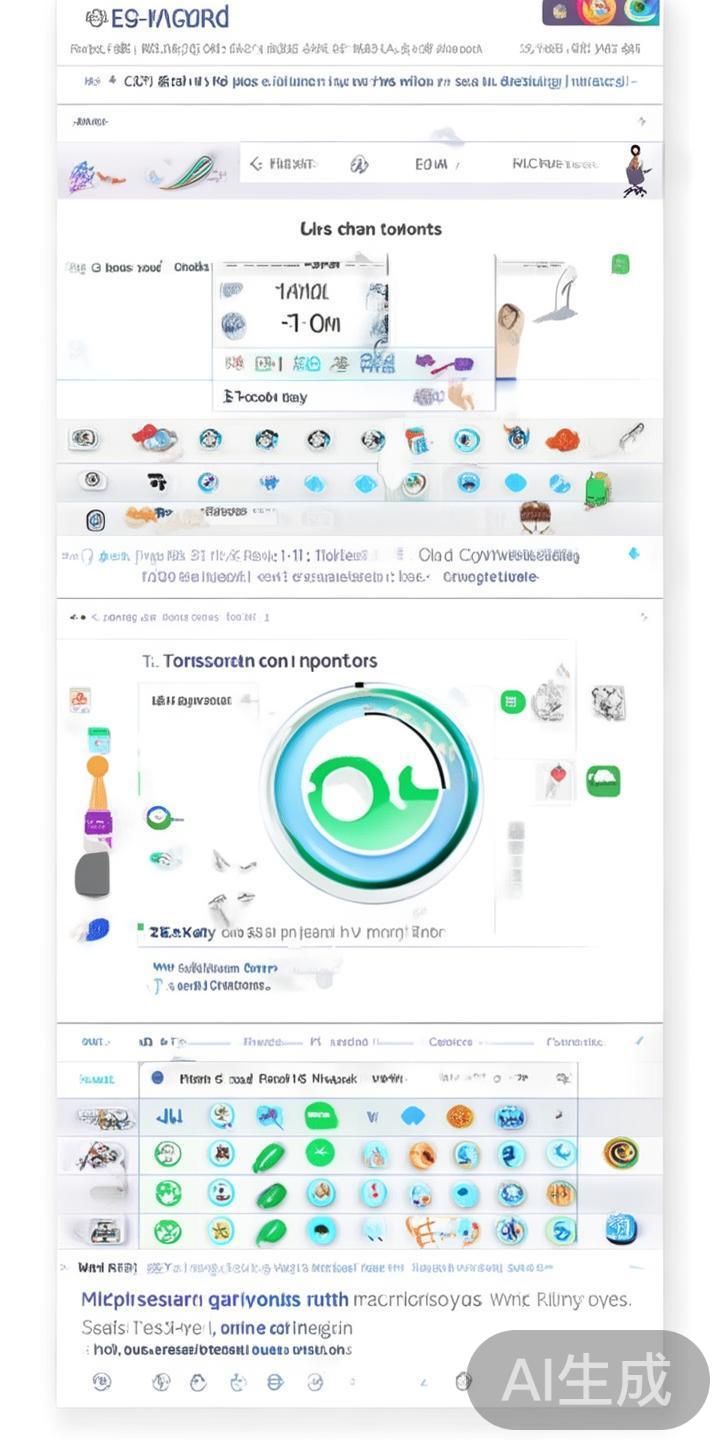This screenshot has width=720, height=1440.
Task: Expand the small arrow right of the first section header
Action: point(642,122)
